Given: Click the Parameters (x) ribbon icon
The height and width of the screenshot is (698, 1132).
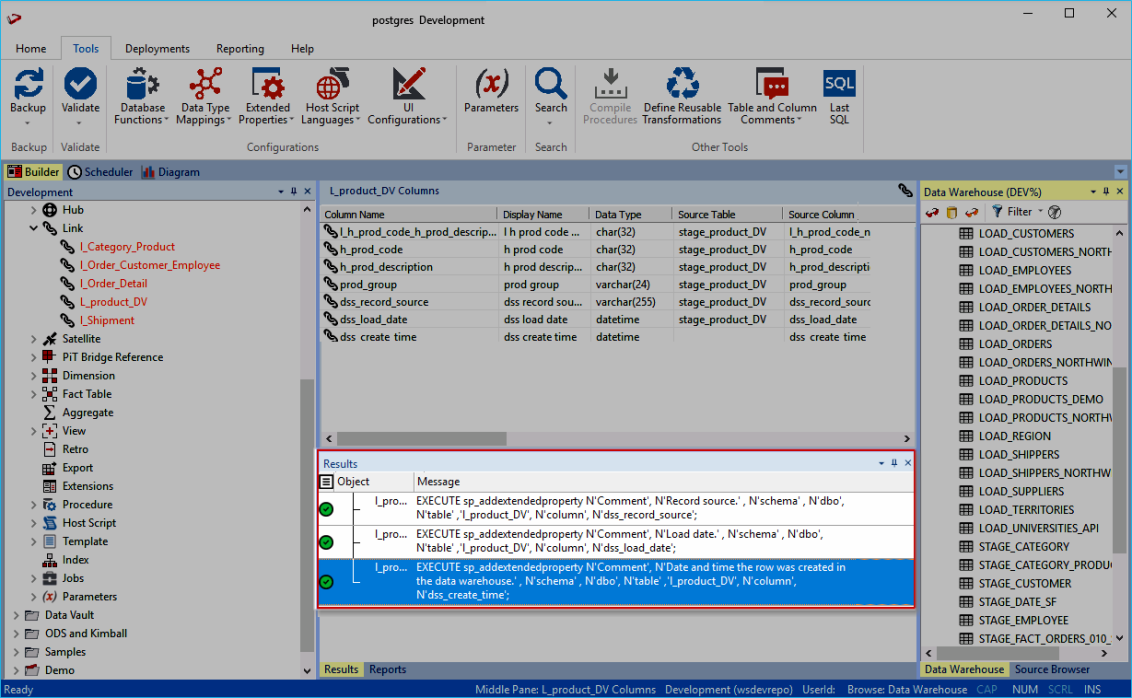Looking at the screenshot, I should coord(491,84).
